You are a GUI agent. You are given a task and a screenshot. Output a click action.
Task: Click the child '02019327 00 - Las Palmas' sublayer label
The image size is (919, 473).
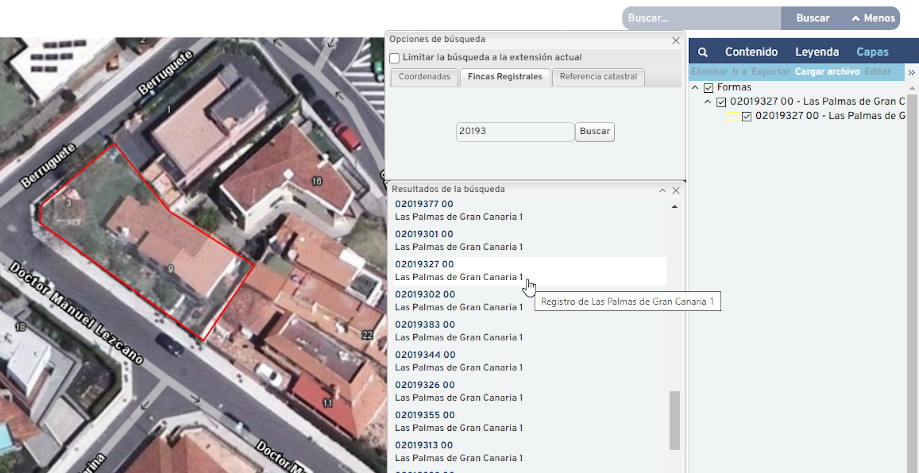point(831,116)
